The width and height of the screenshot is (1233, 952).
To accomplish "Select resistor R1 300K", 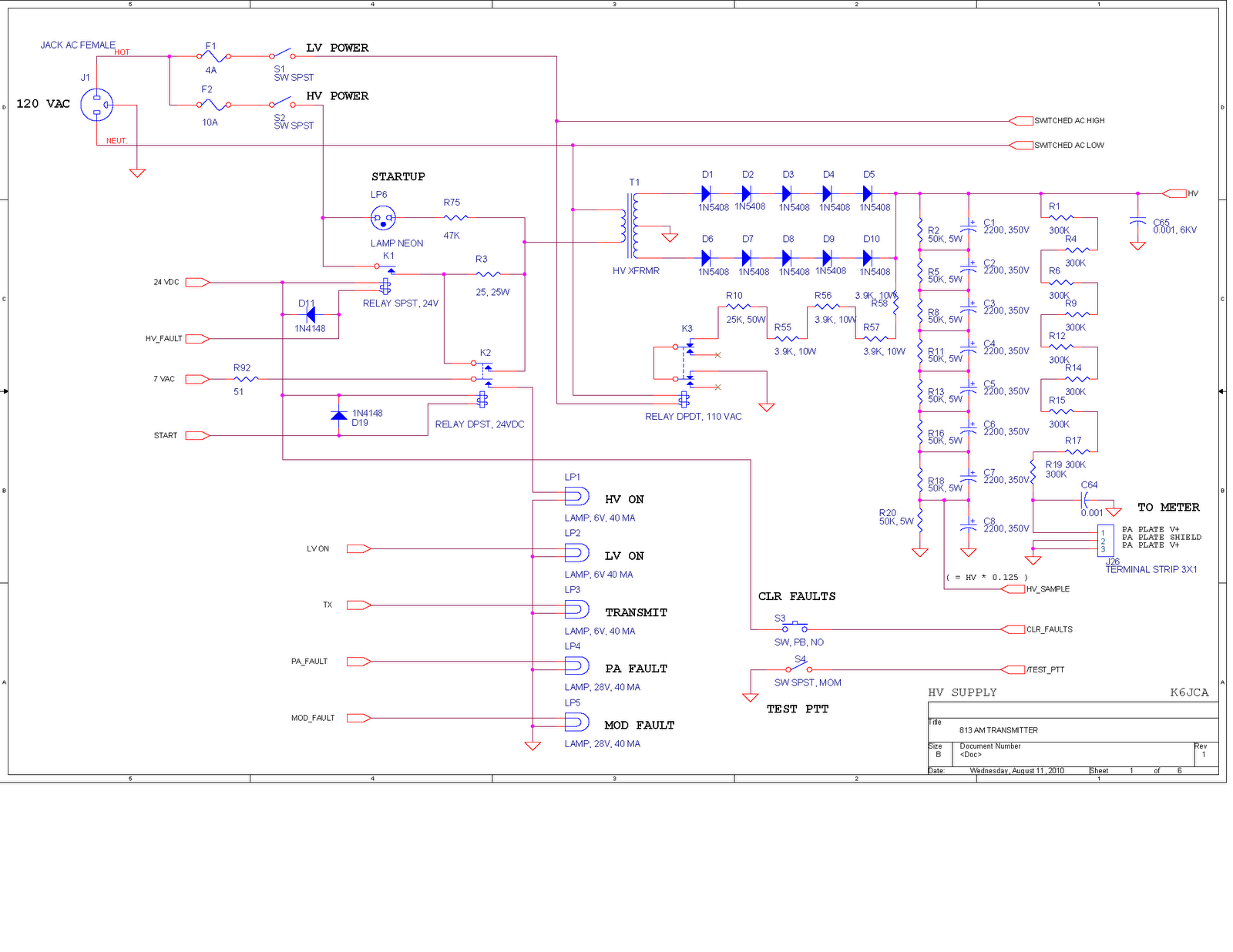I will (1061, 218).
